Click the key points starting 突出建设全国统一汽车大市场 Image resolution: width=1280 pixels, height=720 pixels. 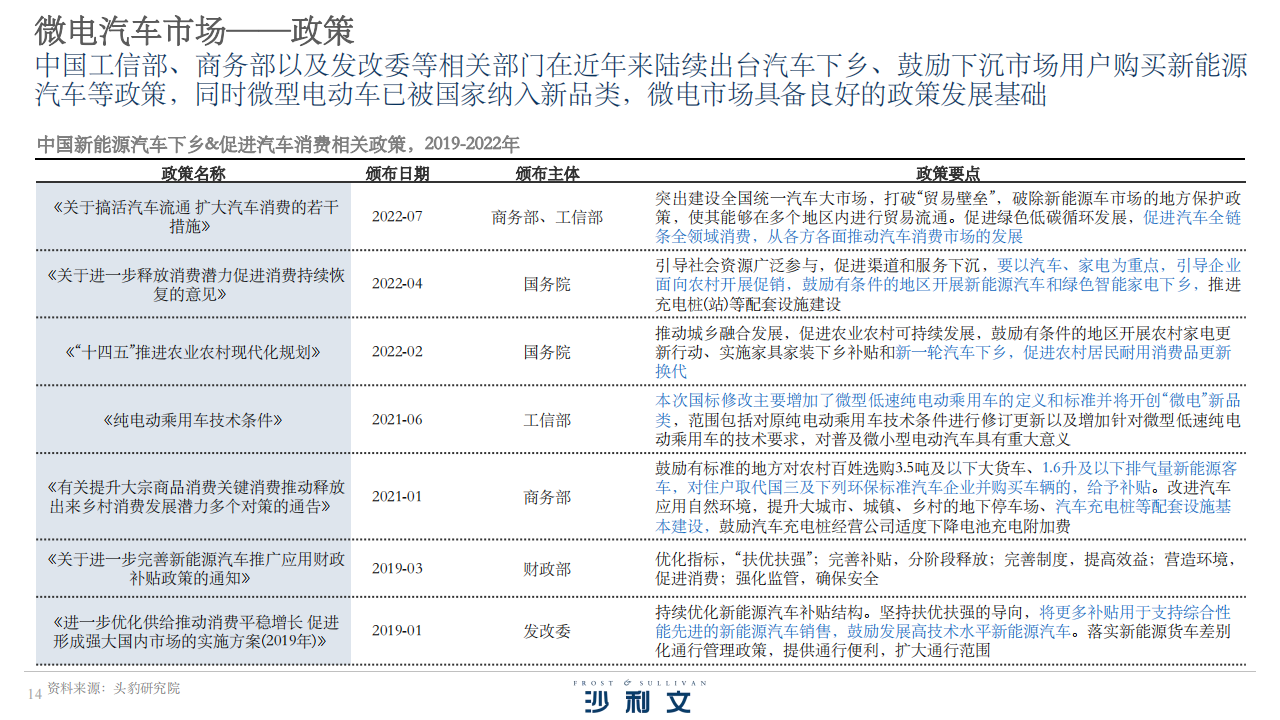[949, 217]
